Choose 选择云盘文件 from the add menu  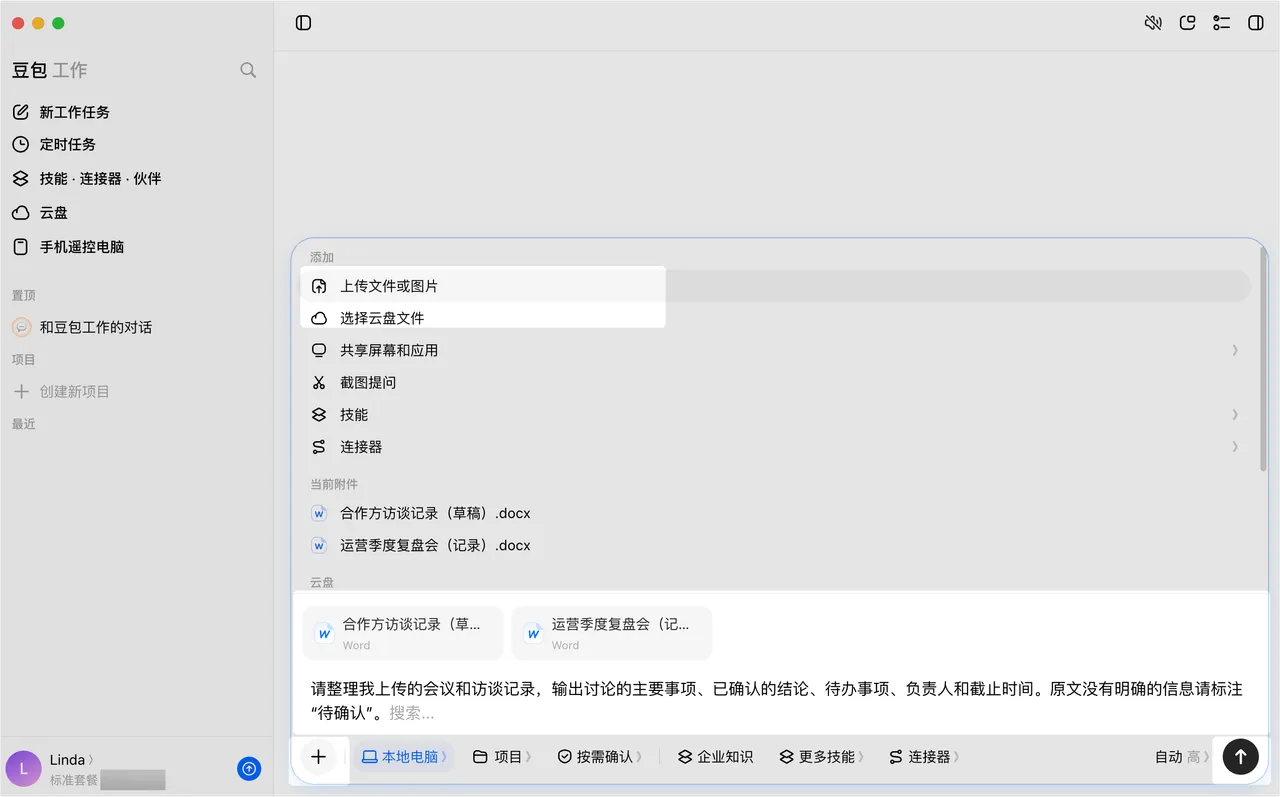[775, 318]
